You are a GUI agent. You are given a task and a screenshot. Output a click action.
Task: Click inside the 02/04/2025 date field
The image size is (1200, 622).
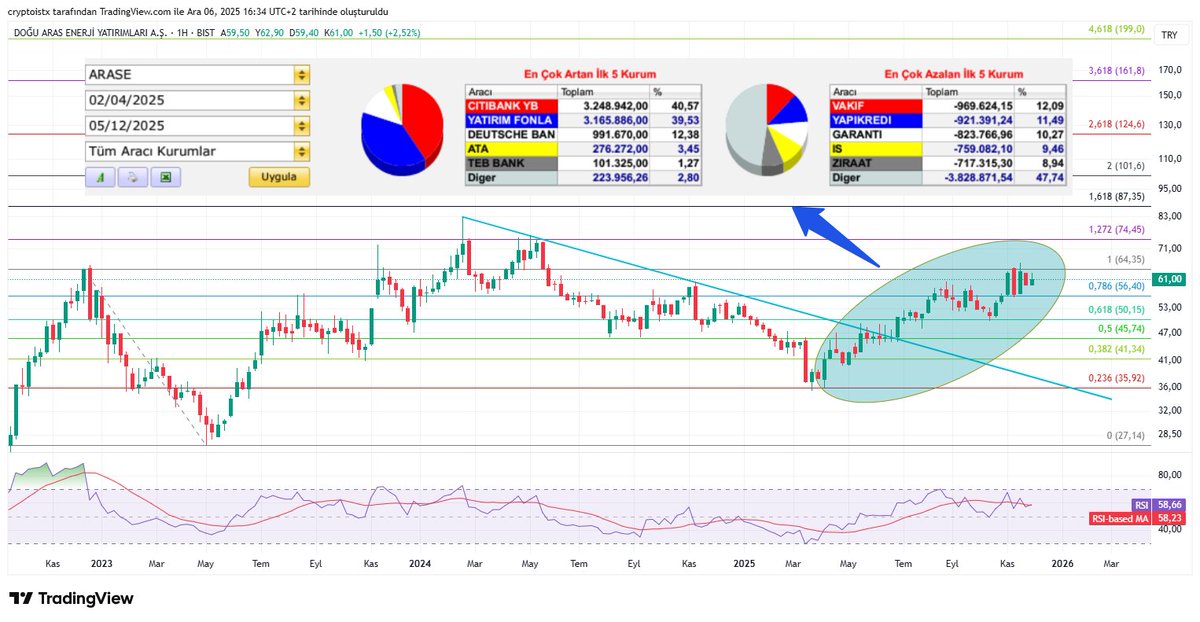click(x=188, y=101)
